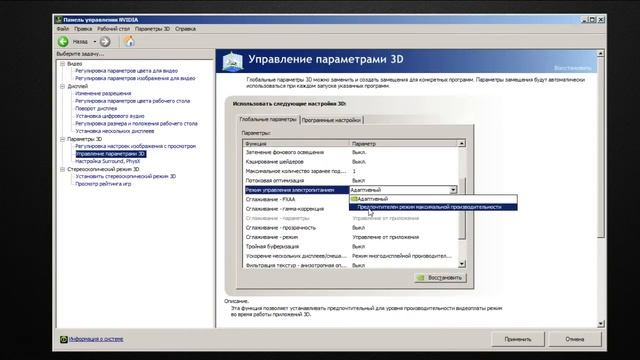Open Регулировка параметров цвета для видео

pyautogui.click(x=127, y=71)
